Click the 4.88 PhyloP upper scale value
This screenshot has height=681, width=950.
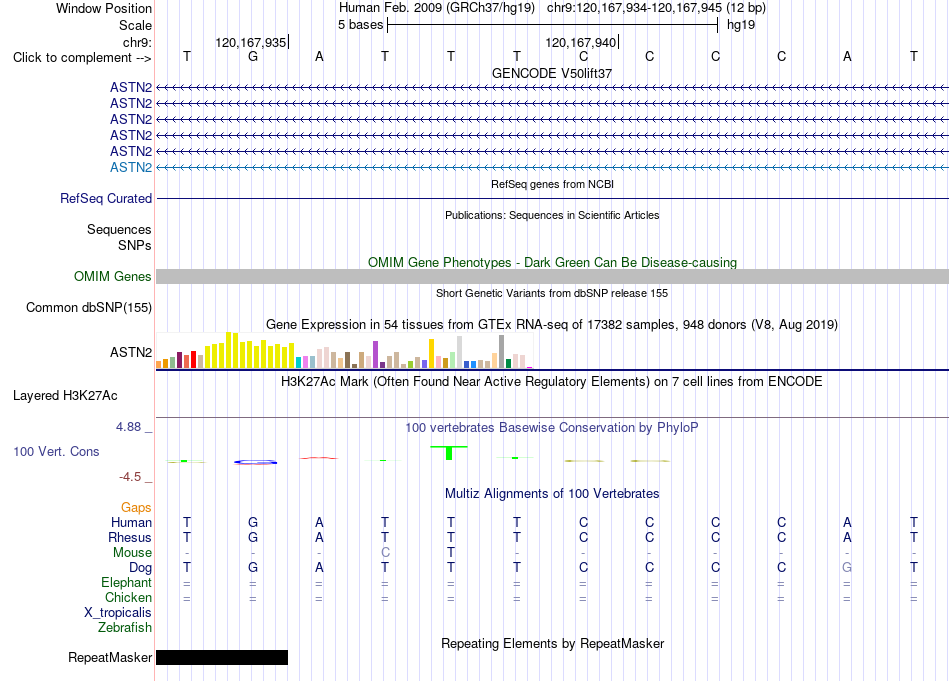coord(128,427)
